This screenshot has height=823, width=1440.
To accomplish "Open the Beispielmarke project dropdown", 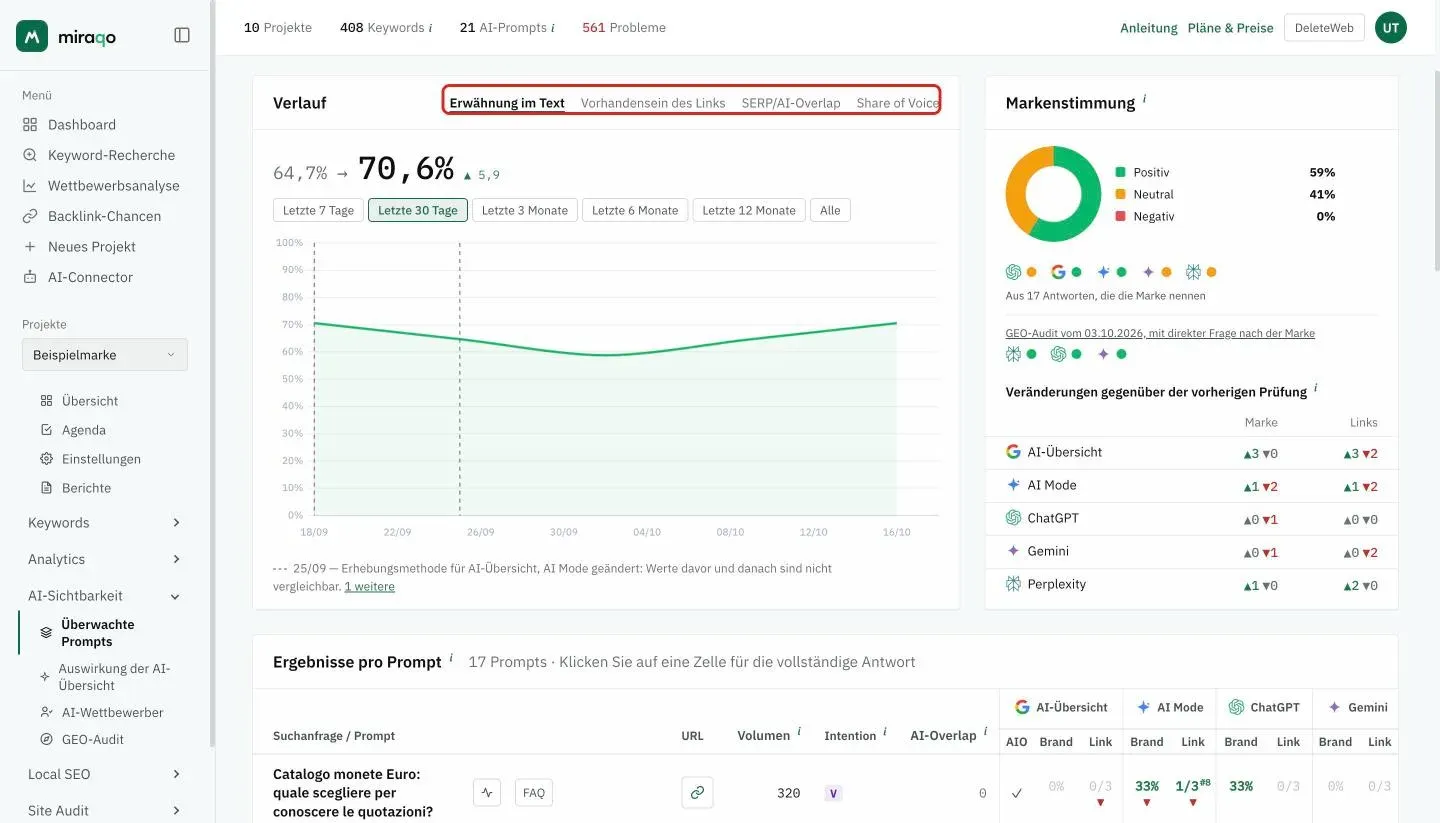I will [105, 355].
